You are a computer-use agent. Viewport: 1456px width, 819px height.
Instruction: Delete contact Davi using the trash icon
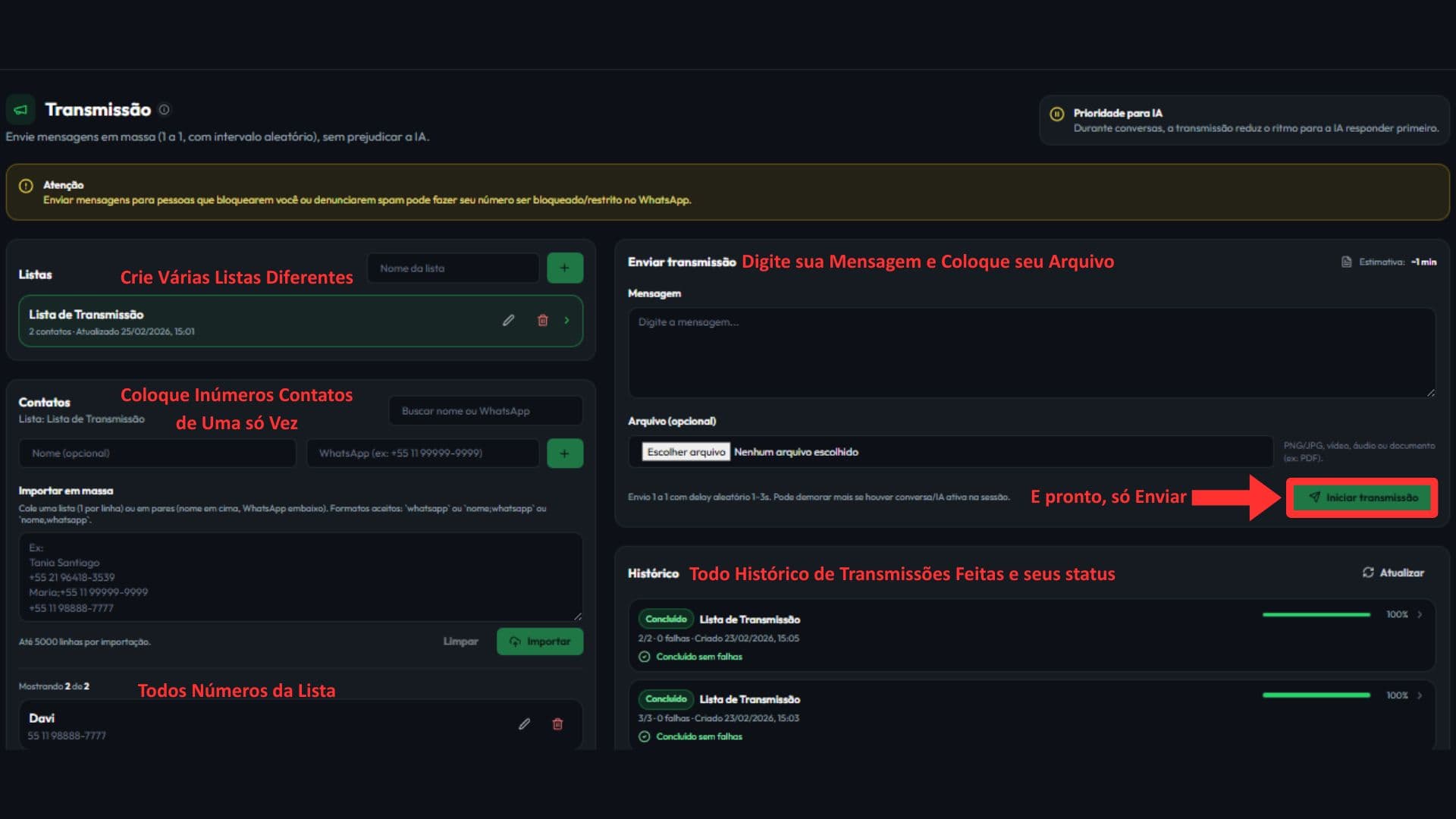click(557, 724)
